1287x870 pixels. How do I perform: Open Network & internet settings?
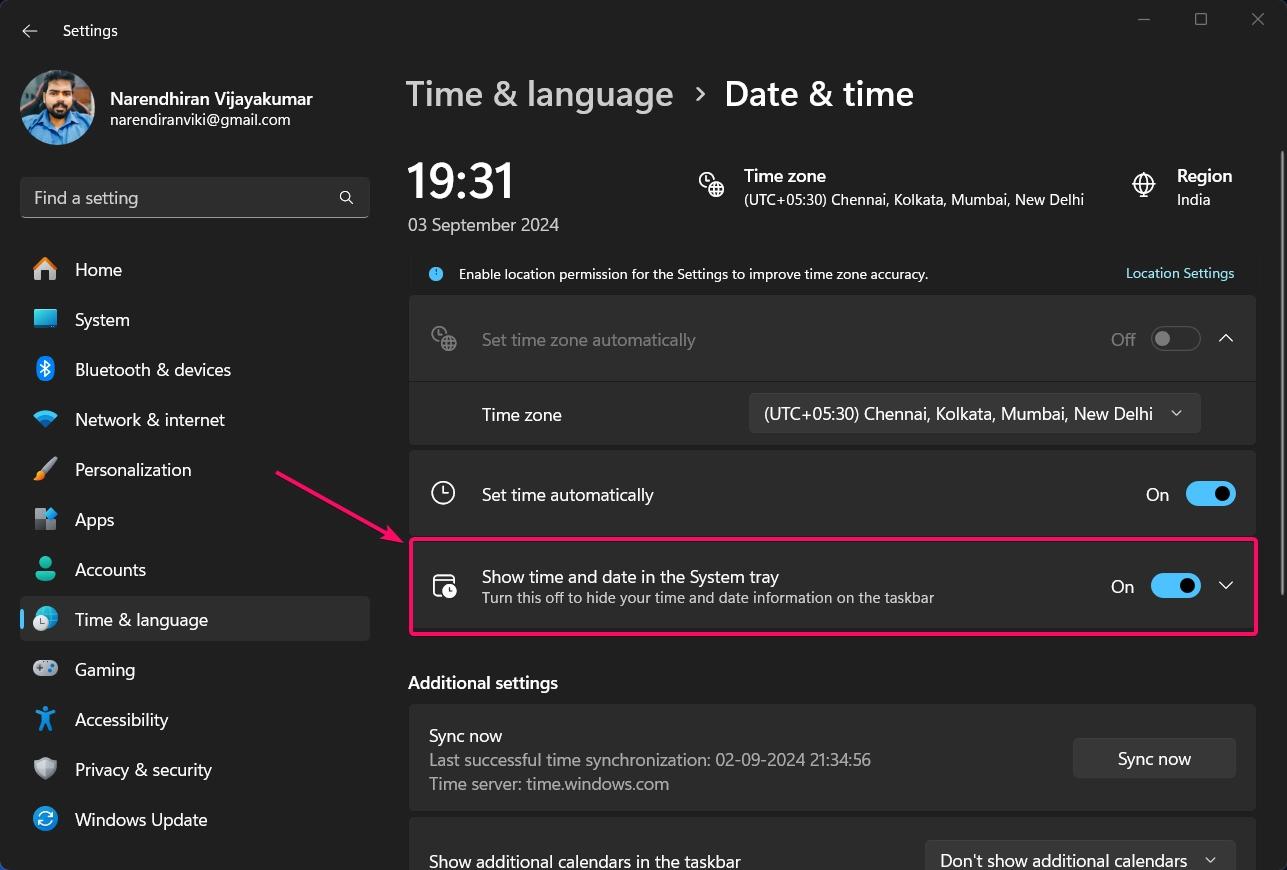[195, 420]
